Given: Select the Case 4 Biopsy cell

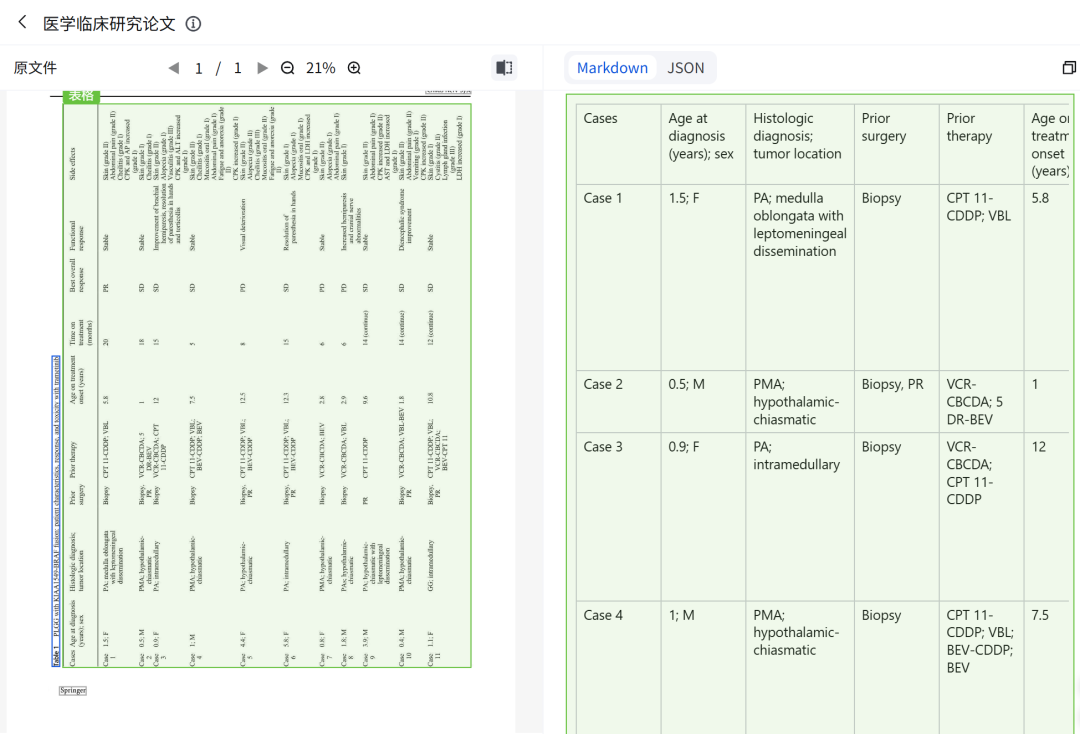Looking at the screenshot, I should (897, 668).
